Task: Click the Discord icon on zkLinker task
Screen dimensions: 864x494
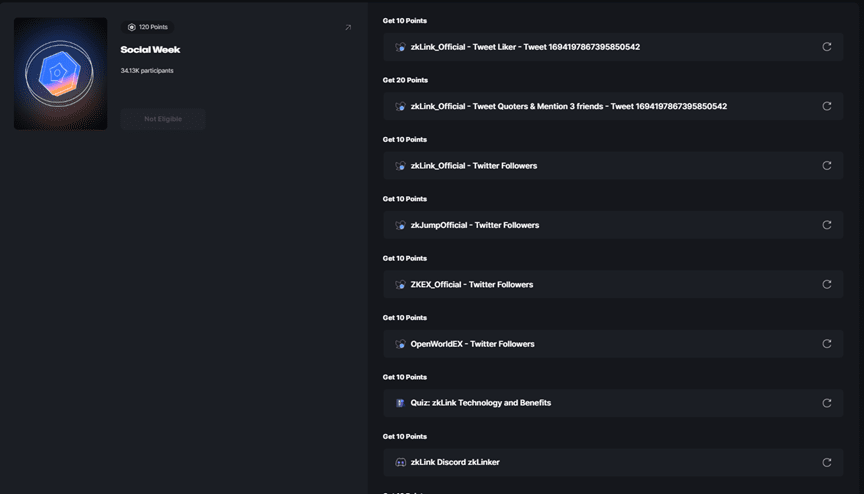Action: (401, 463)
